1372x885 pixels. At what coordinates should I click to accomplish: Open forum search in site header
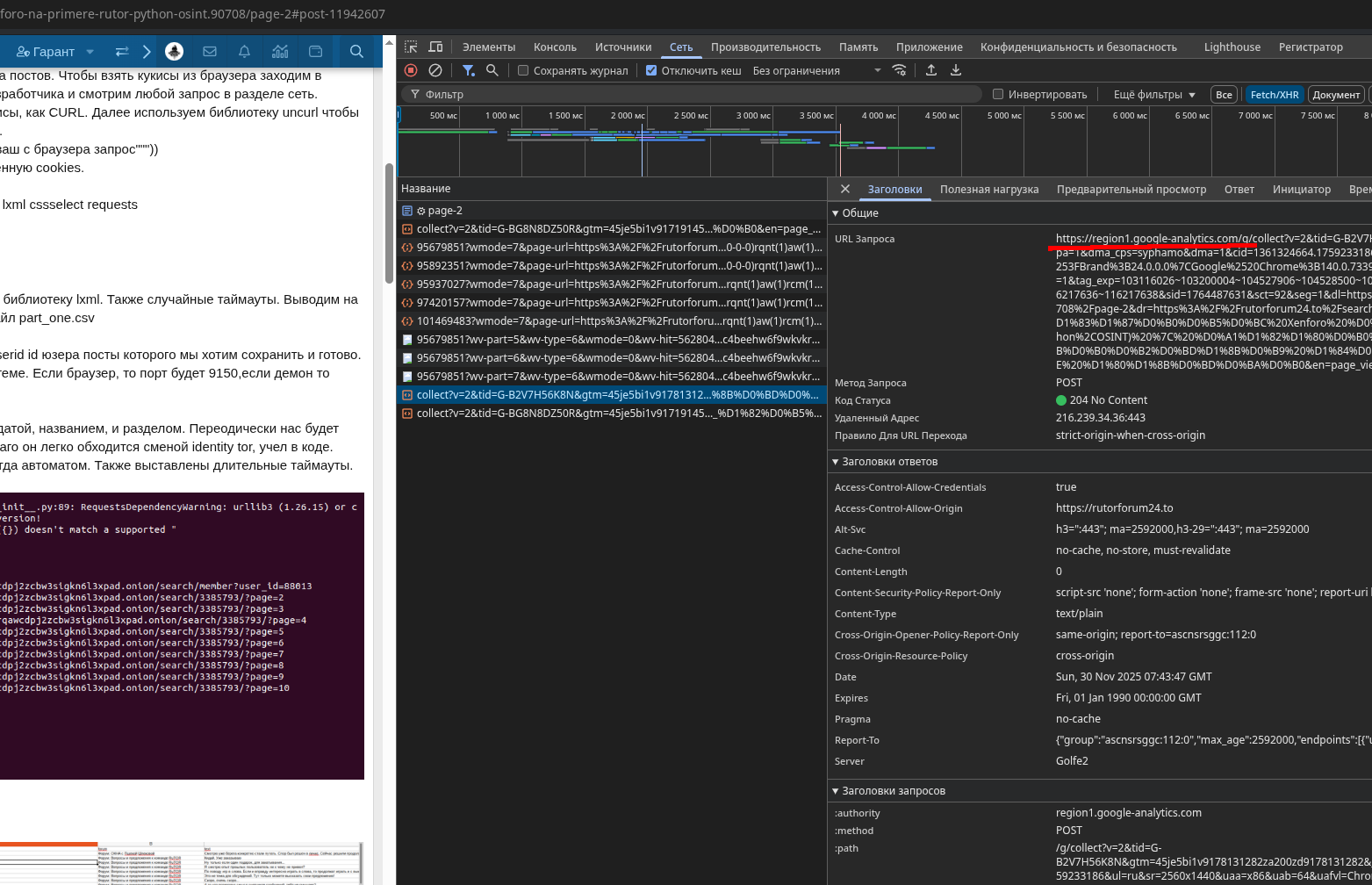(356, 52)
